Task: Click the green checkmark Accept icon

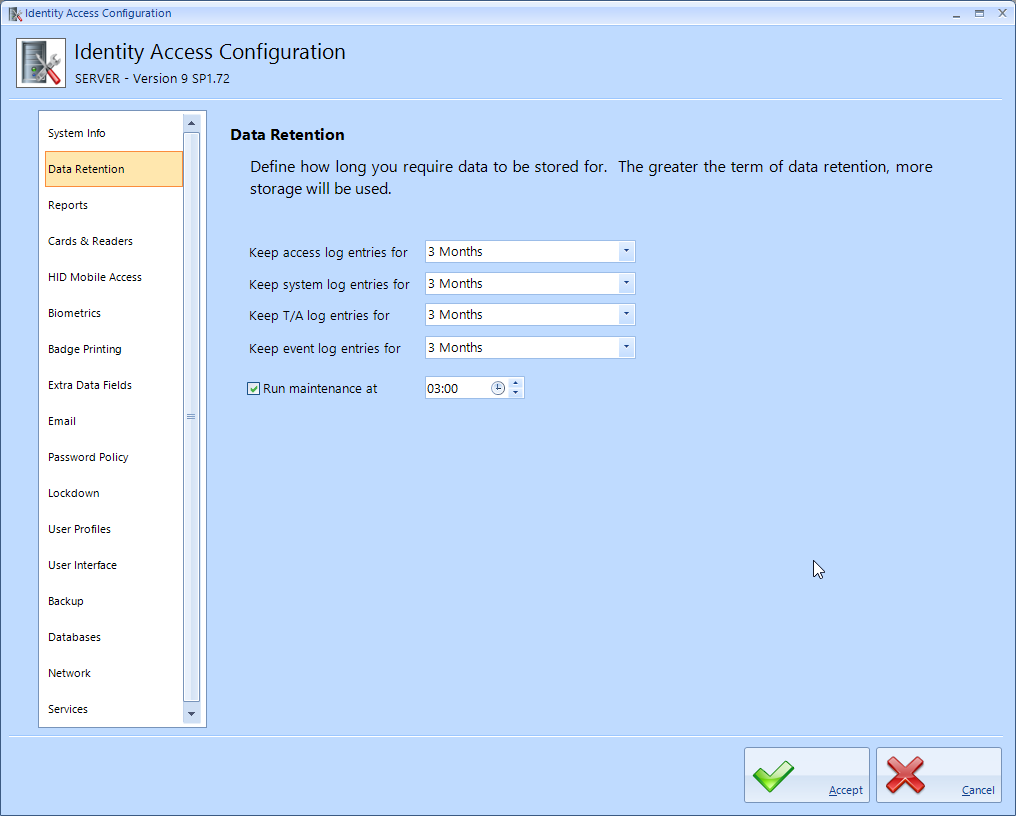Action: [773, 776]
